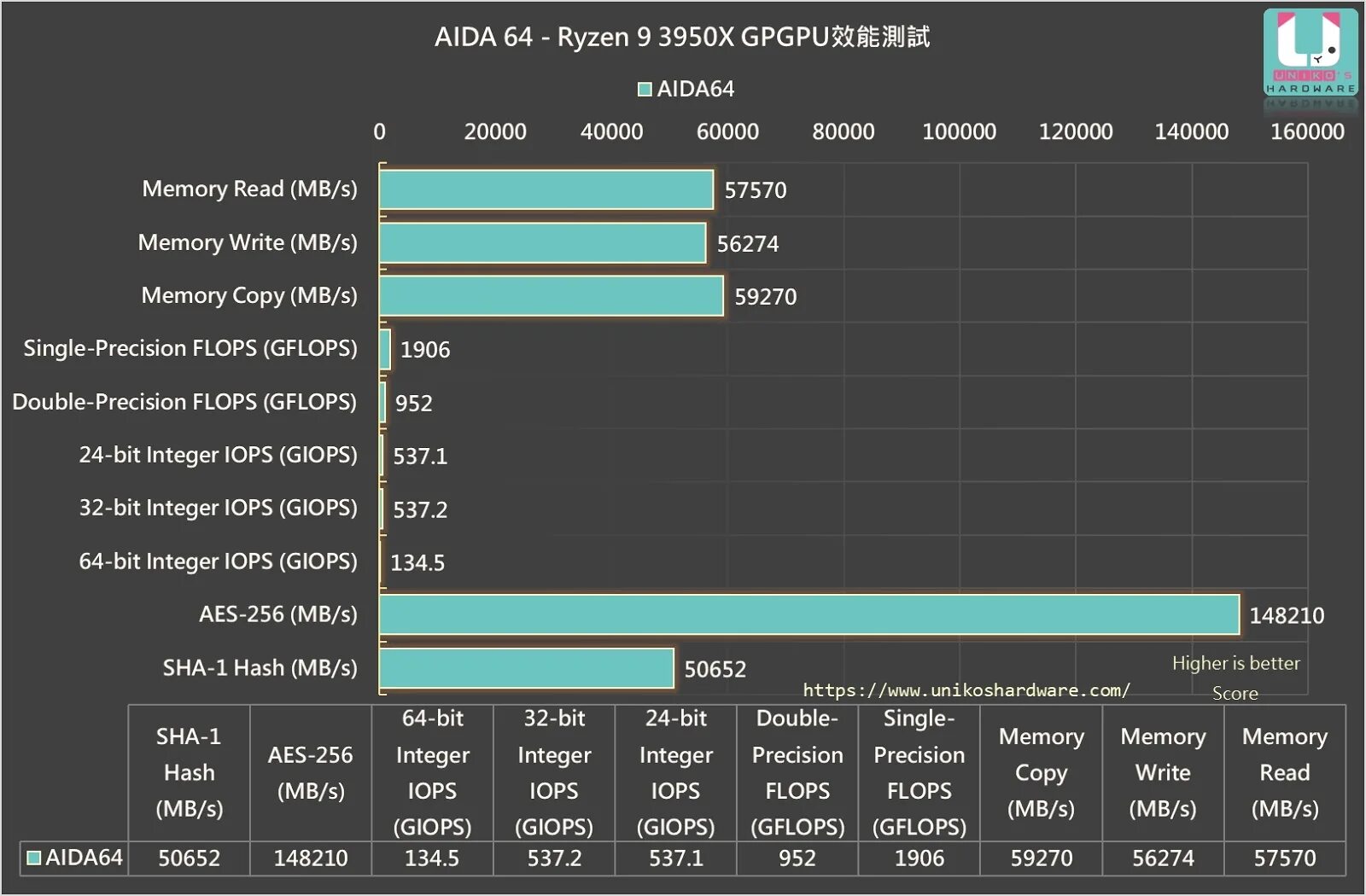1366x896 pixels.
Task: Click the AES-256 (MB/s) axis label
Action: [x=278, y=614]
